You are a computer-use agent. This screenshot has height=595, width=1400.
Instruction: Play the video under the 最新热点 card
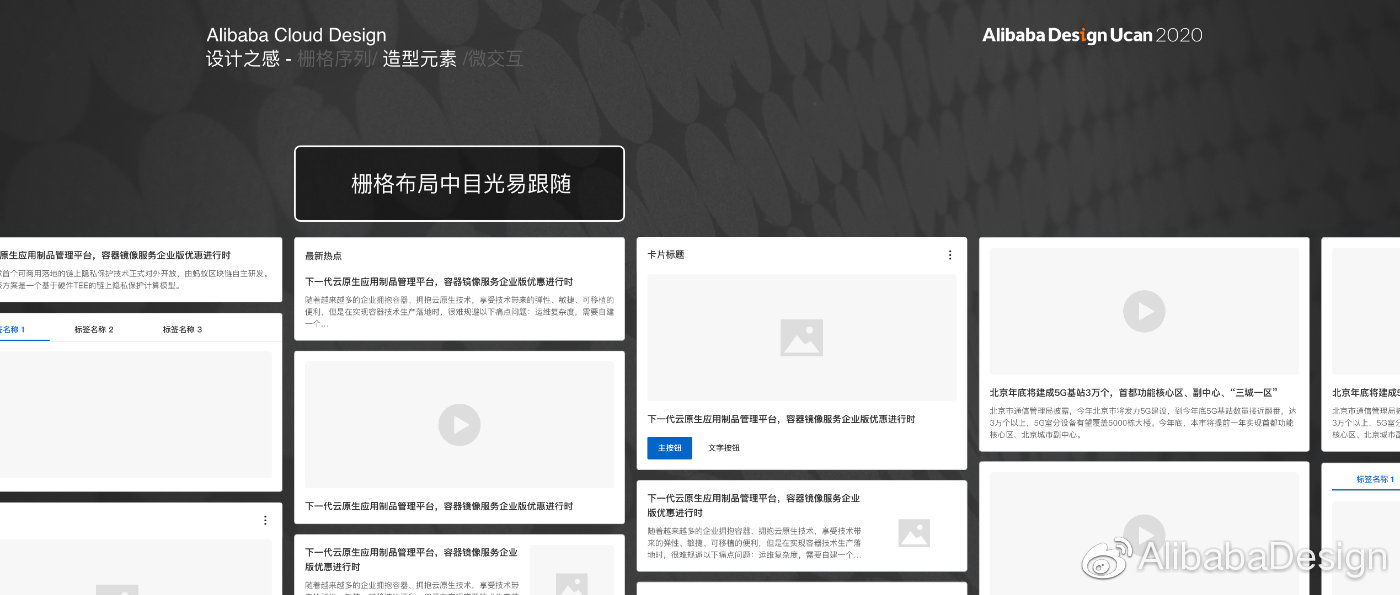pyautogui.click(x=459, y=425)
